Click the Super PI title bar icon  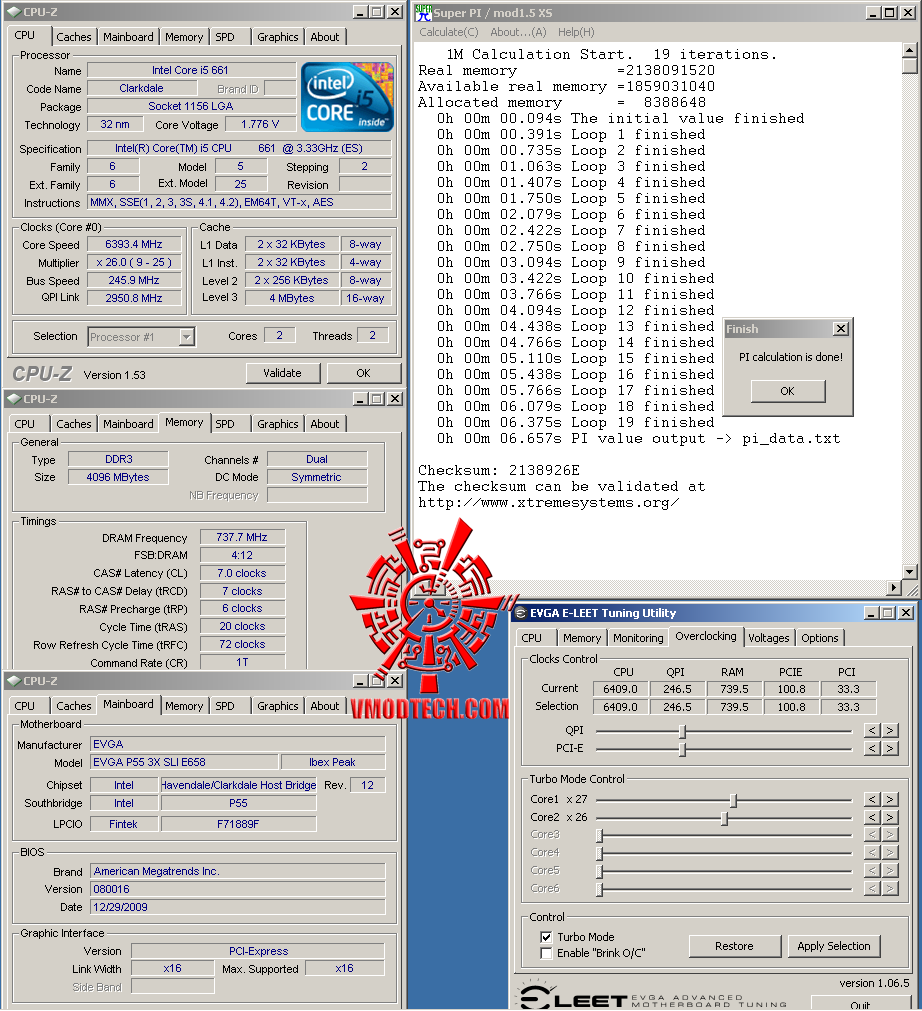pyautogui.click(x=423, y=12)
